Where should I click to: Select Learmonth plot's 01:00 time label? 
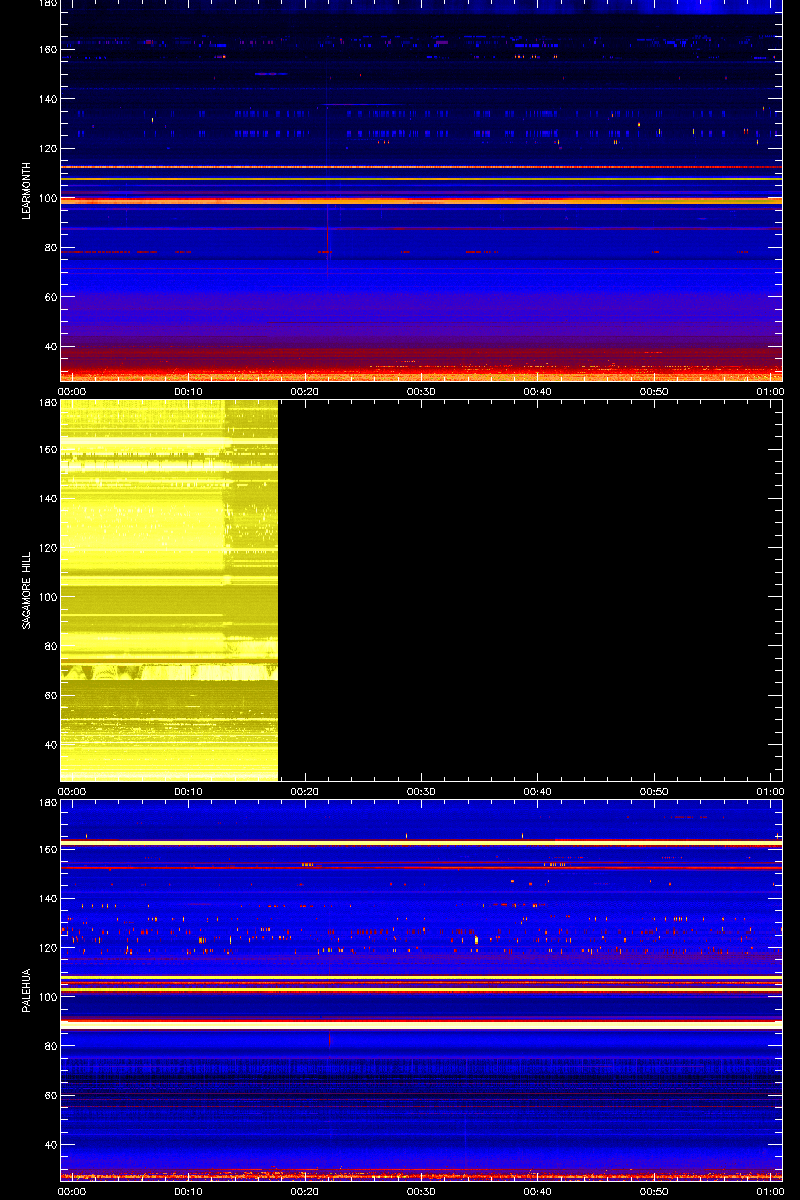[x=770, y=392]
